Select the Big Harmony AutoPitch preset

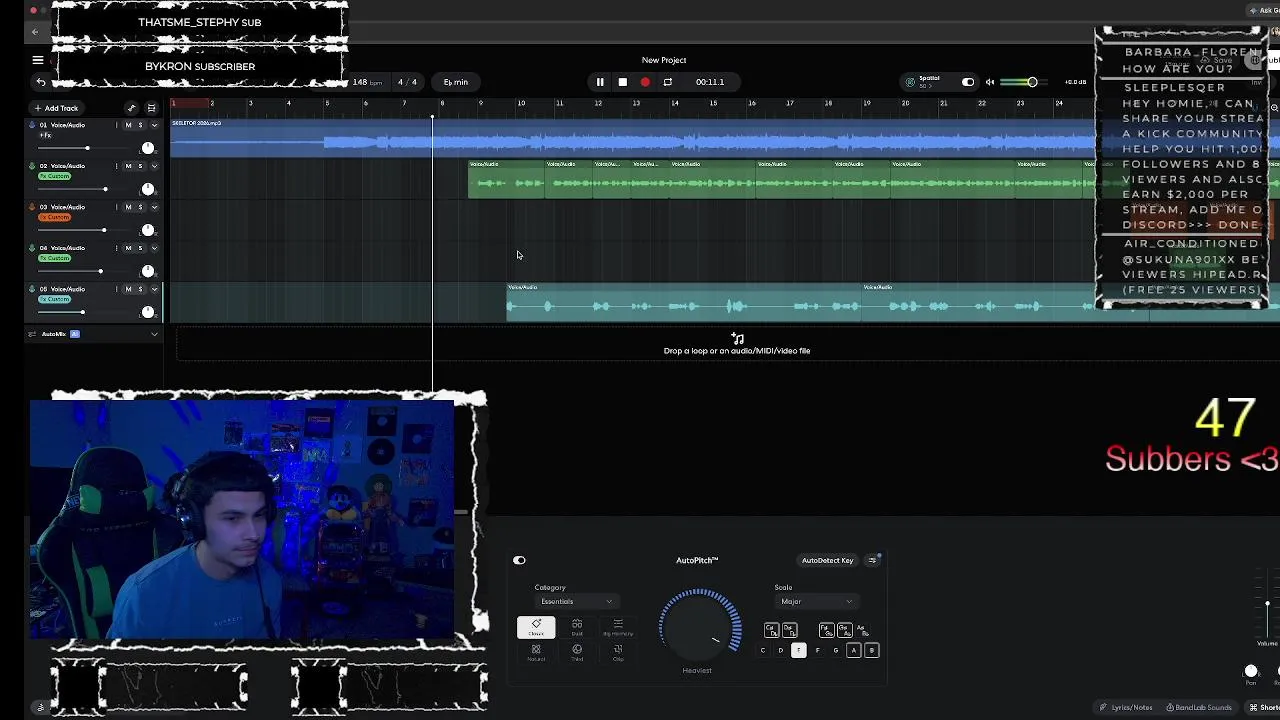[x=618, y=627]
